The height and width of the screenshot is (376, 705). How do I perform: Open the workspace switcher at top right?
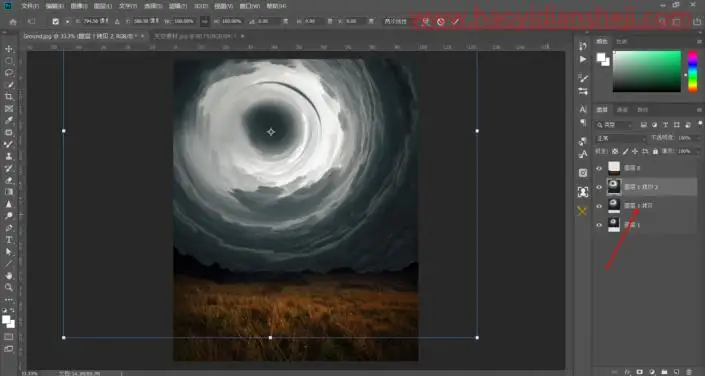[x=677, y=21]
